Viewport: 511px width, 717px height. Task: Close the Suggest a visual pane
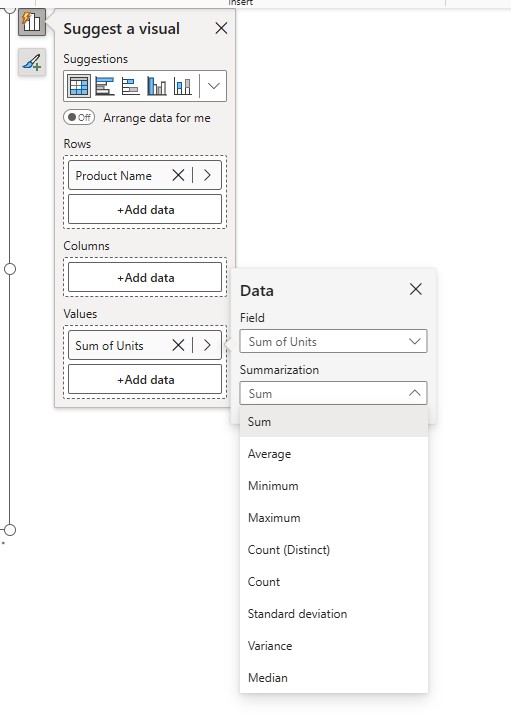click(221, 28)
